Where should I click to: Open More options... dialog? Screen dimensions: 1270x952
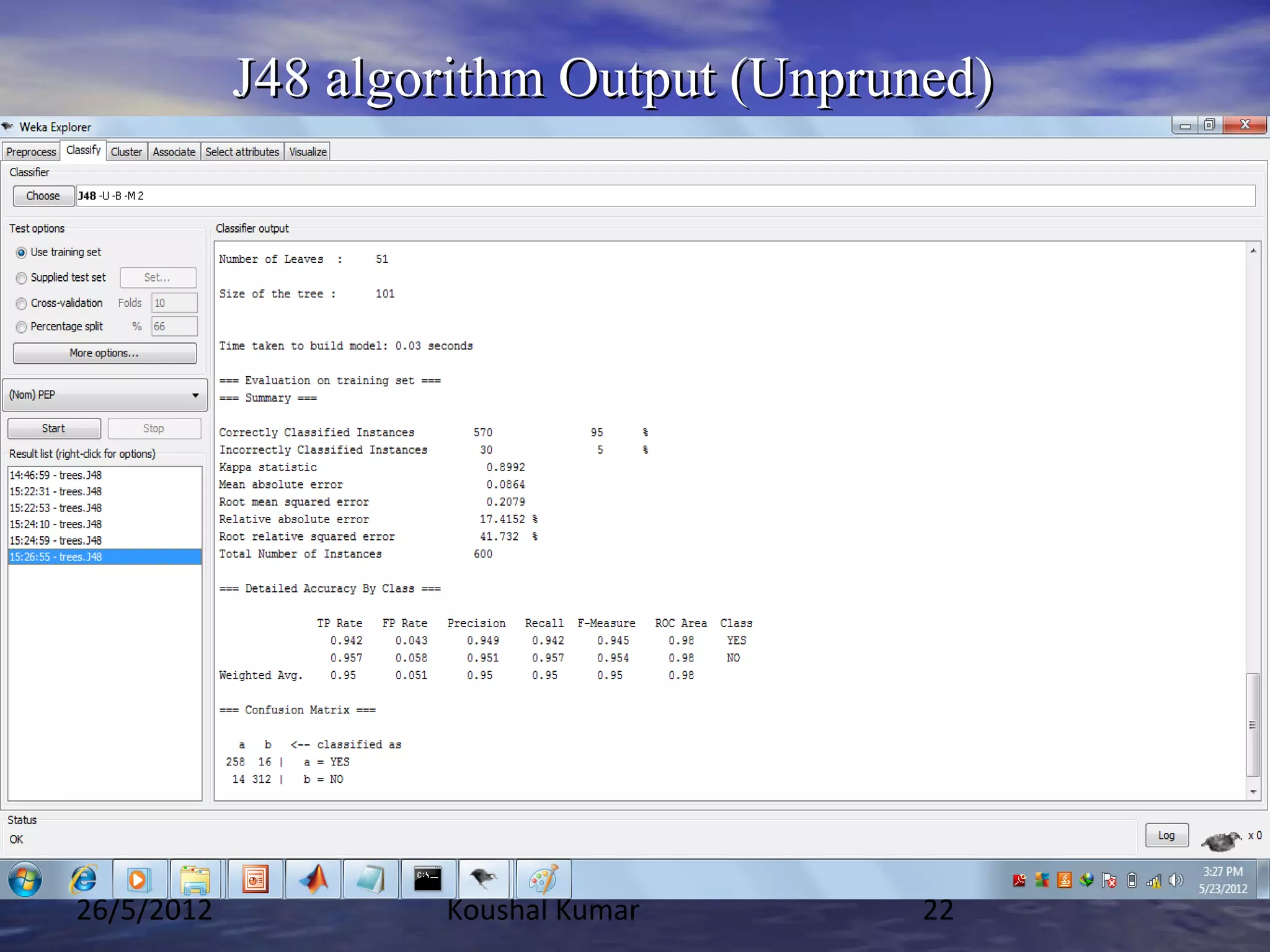104,353
